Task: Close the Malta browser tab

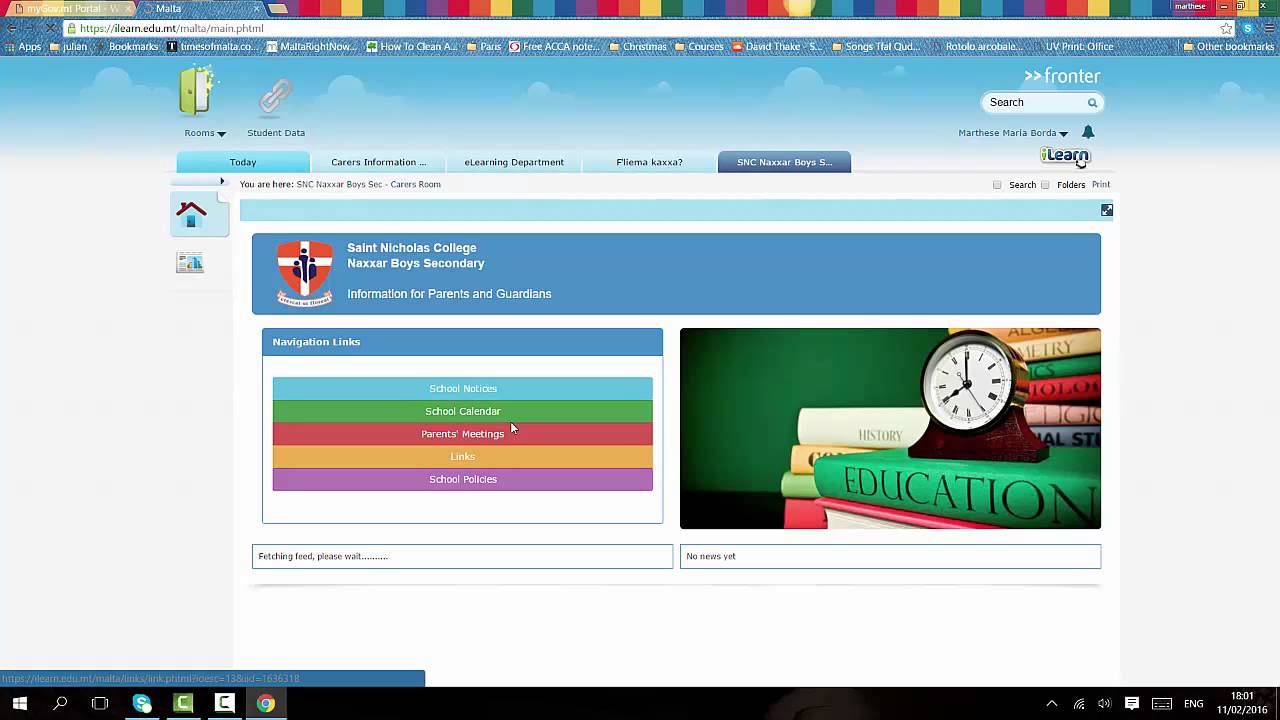Action: pos(254,8)
